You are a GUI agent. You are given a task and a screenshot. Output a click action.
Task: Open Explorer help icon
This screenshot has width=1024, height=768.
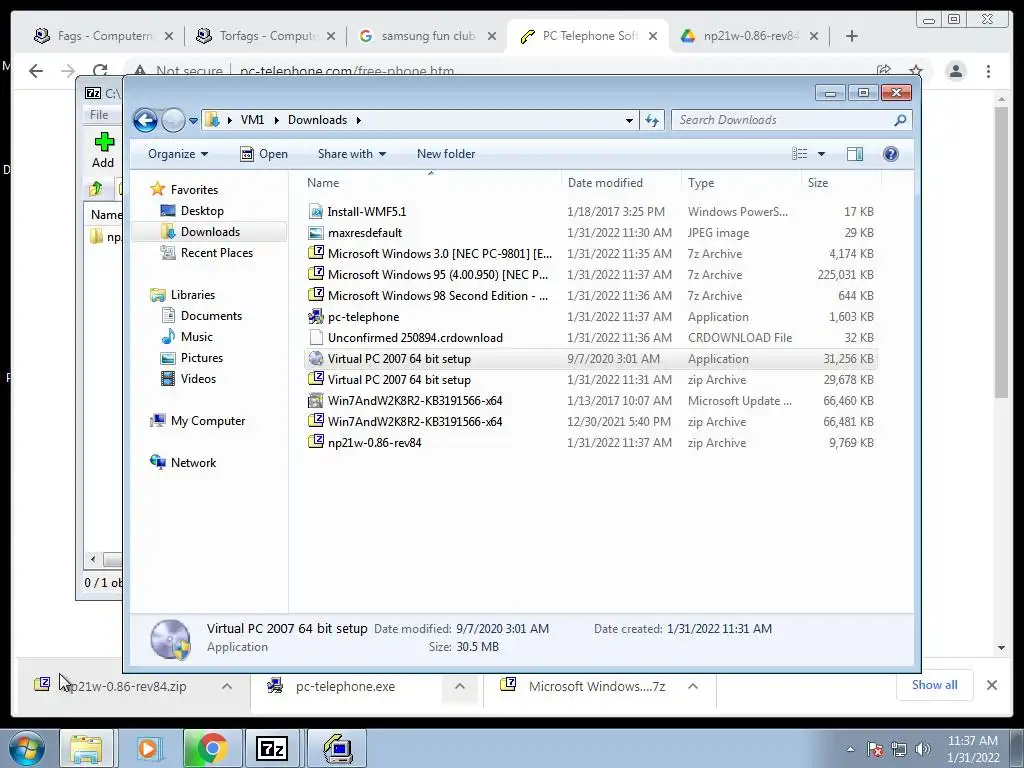point(890,154)
